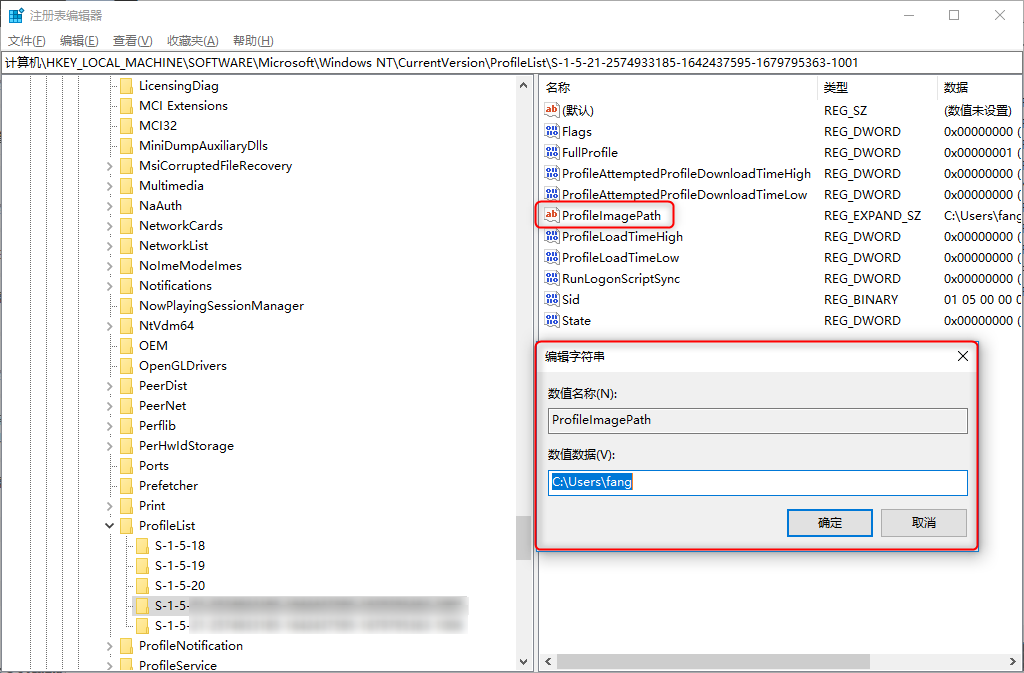Click the ProfileList folder icon

[x=127, y=525]
